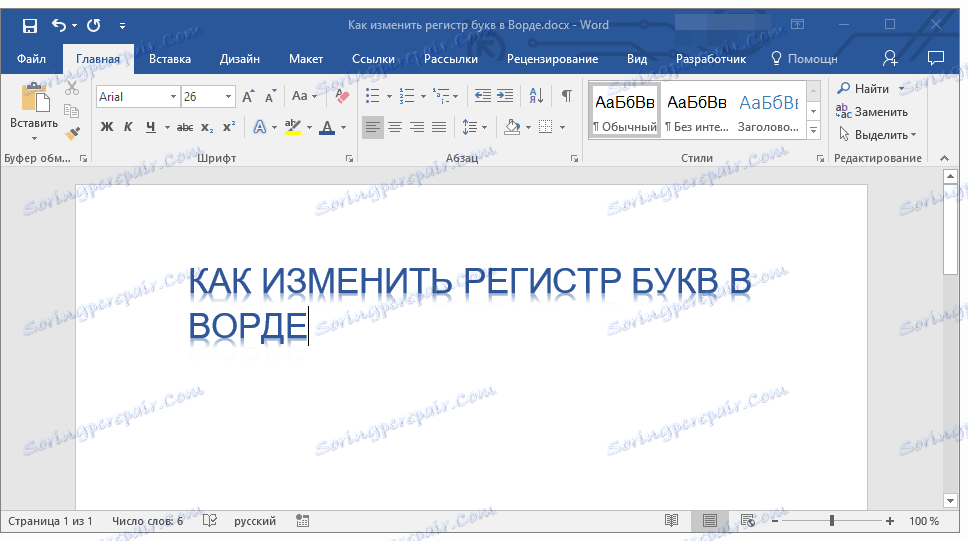The width and height of the screenshot is (968, 541).
Task: Toggle show paragraph marks ¶
Action: 567,96
